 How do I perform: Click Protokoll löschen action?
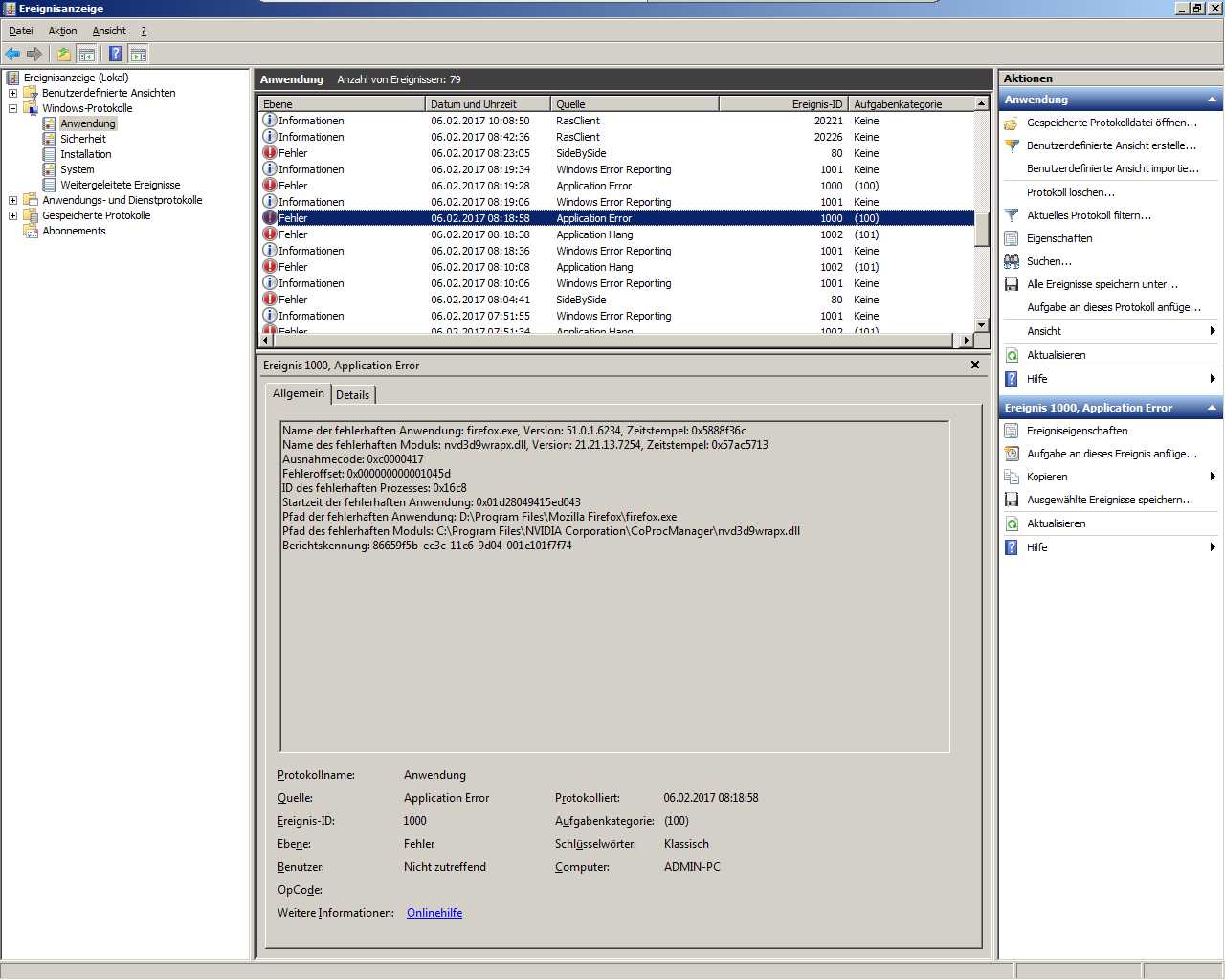1070,192
